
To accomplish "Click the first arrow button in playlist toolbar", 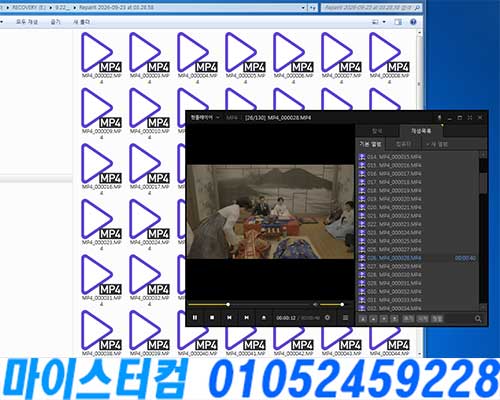I will tap(363, 319).
